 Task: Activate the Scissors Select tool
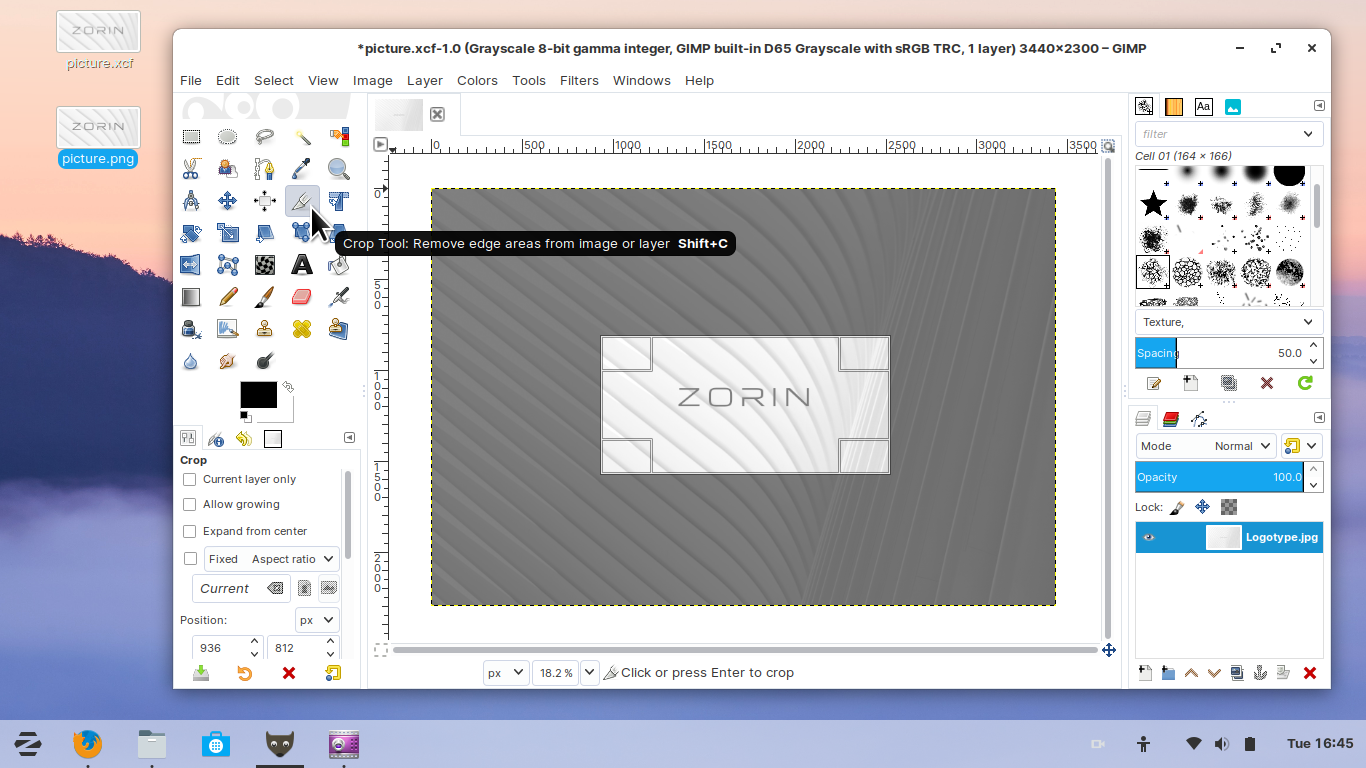pos(191,169)
